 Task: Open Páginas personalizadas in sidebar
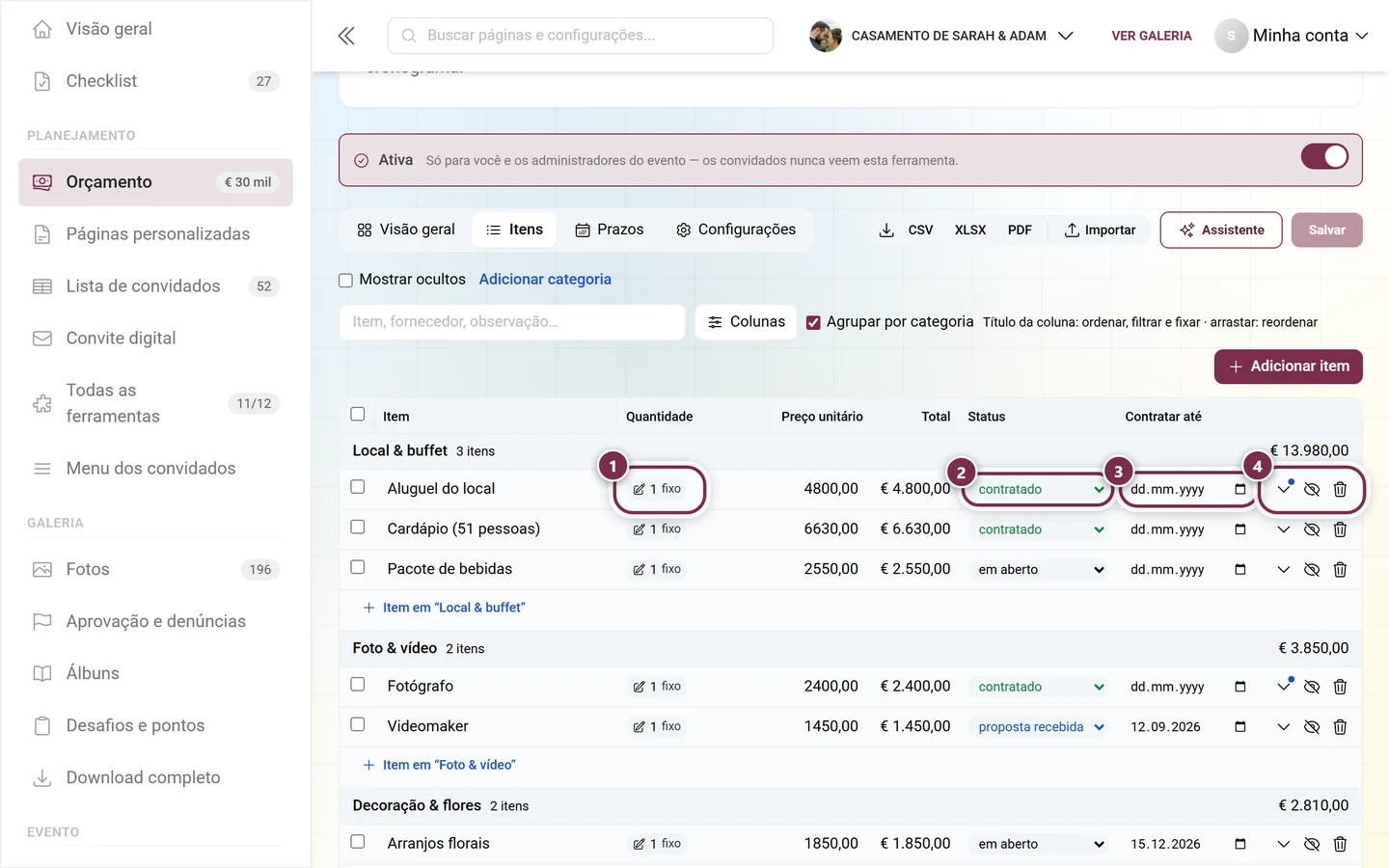click(x=155, y=234)
